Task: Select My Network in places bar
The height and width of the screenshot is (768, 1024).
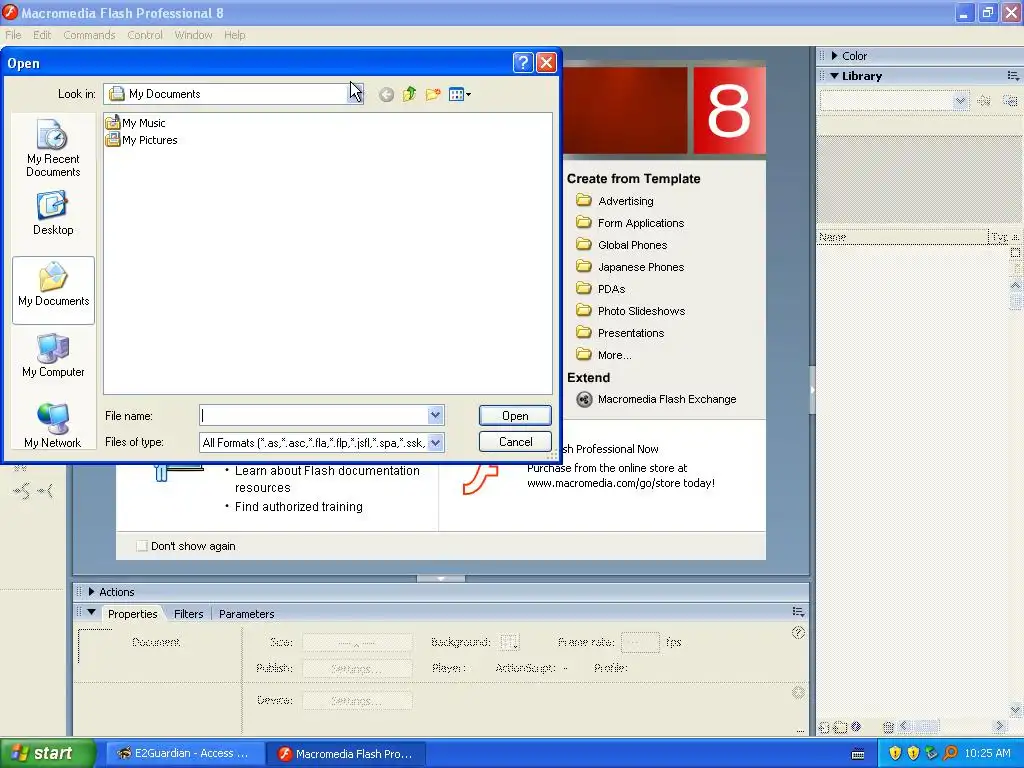Action: pos(53,426)
